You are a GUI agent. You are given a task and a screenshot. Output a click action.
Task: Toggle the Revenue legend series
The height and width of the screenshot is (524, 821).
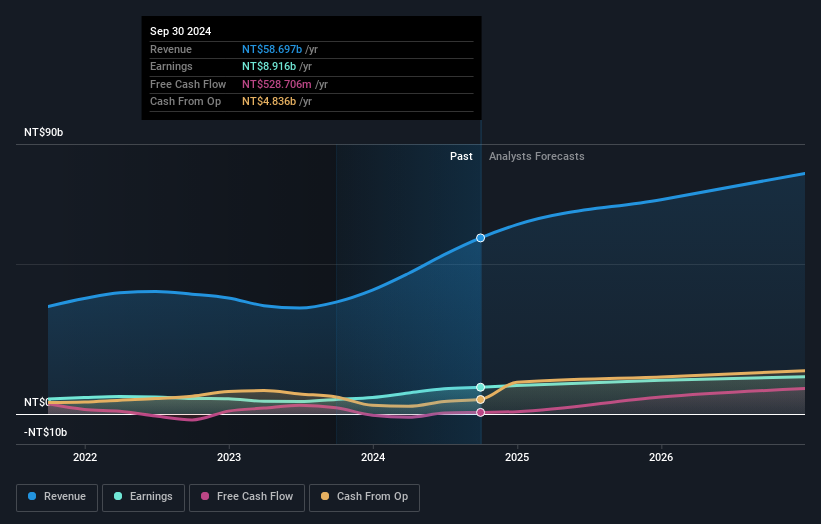(x=57, y=497)
